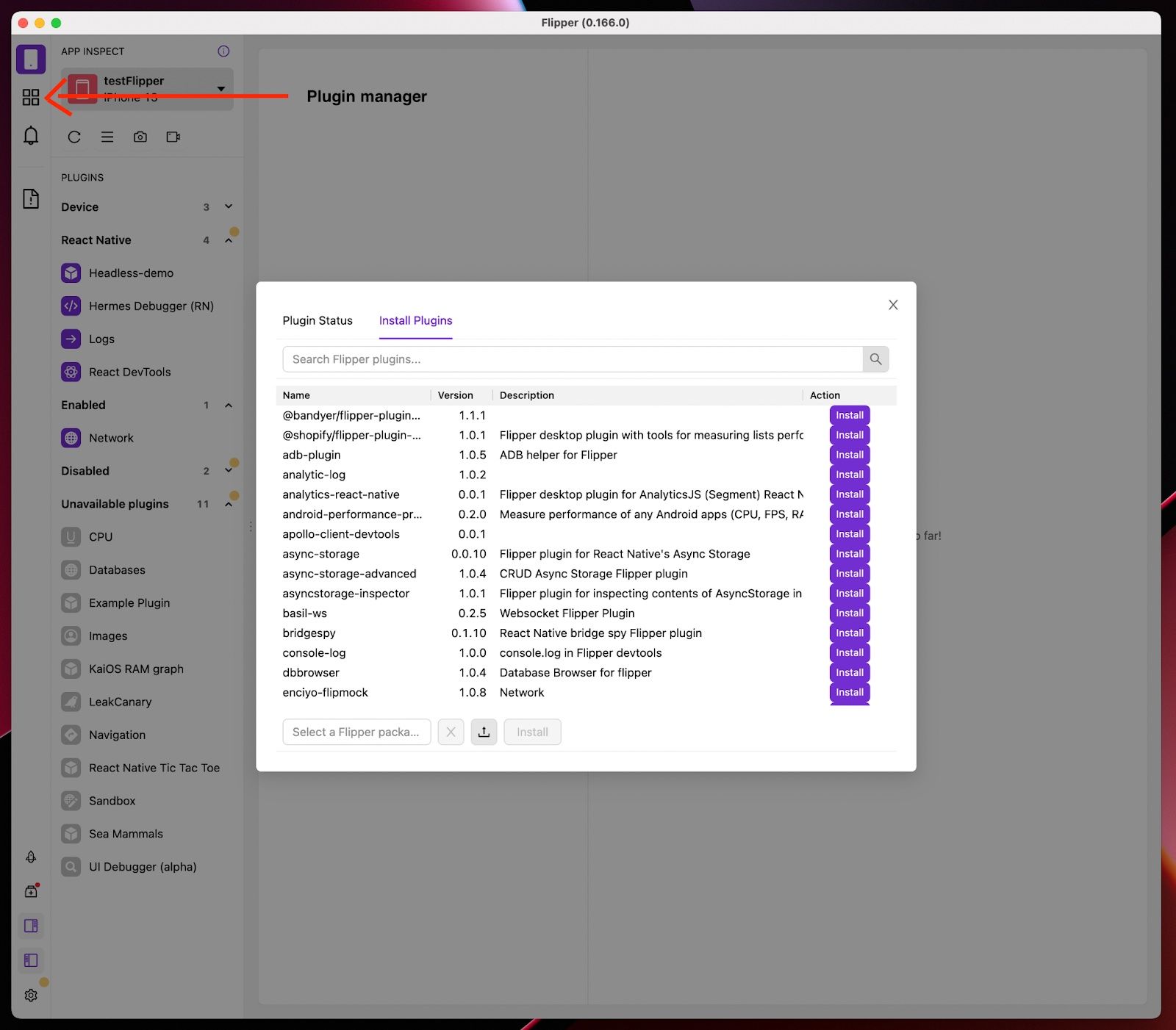
Task: Install the @bandyer/flipper-plugin package
Action: click(x=850, y=415)
